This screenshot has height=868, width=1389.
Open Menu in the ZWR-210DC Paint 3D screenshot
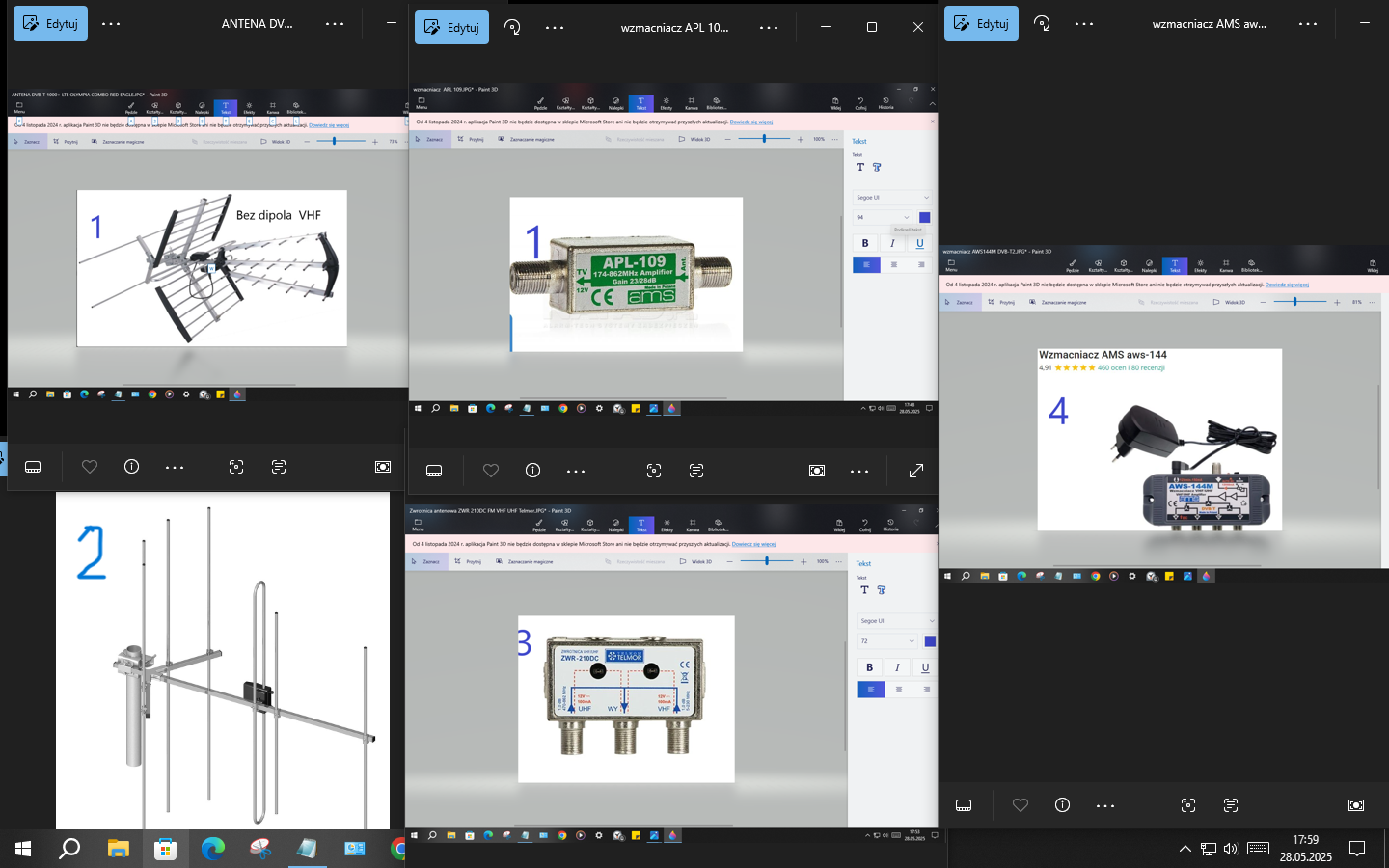point(418,526)
